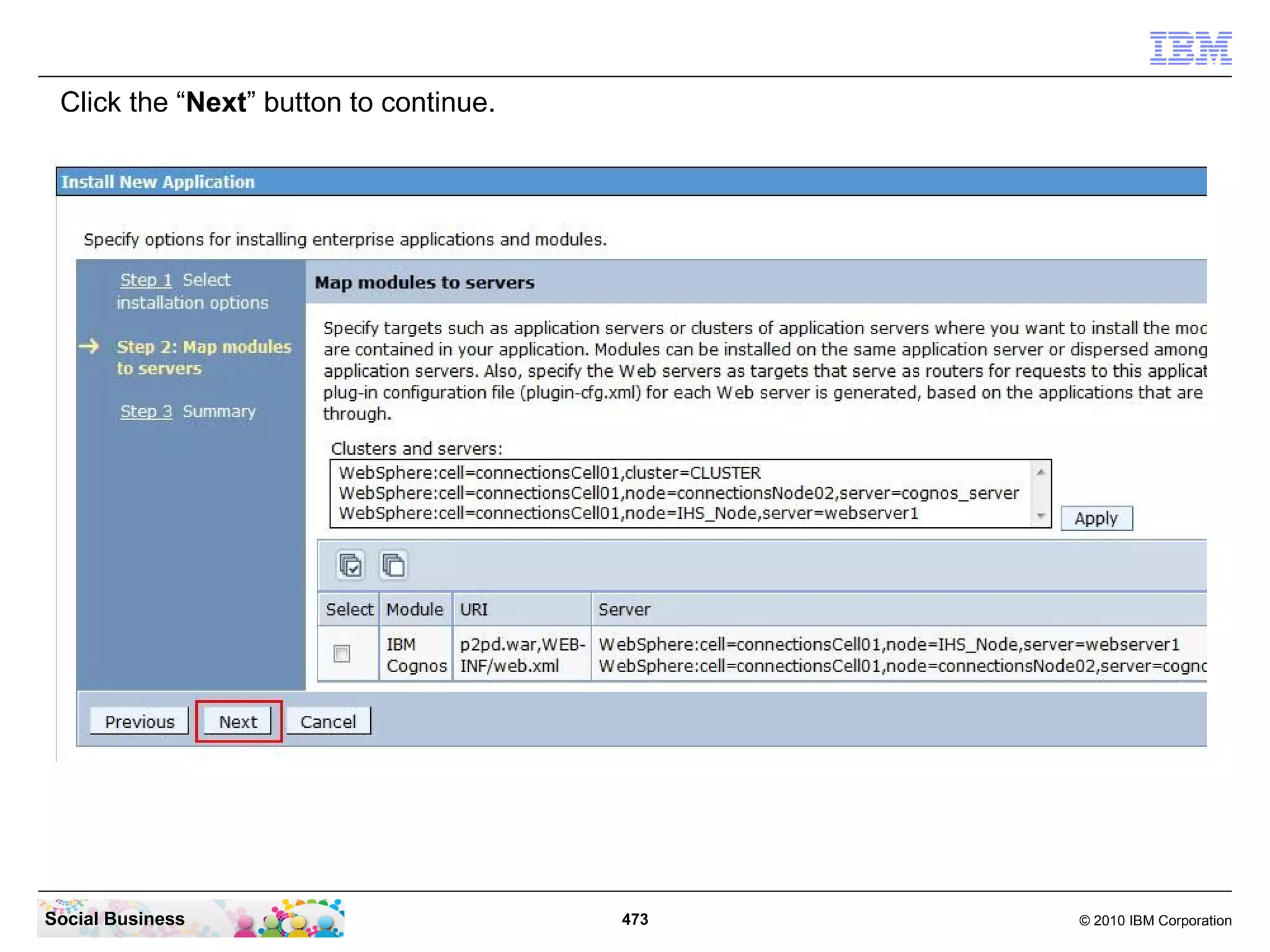Apply the selected clusters and servers
This screenshot has height=952, width=1270.
tap(1096, 518)
